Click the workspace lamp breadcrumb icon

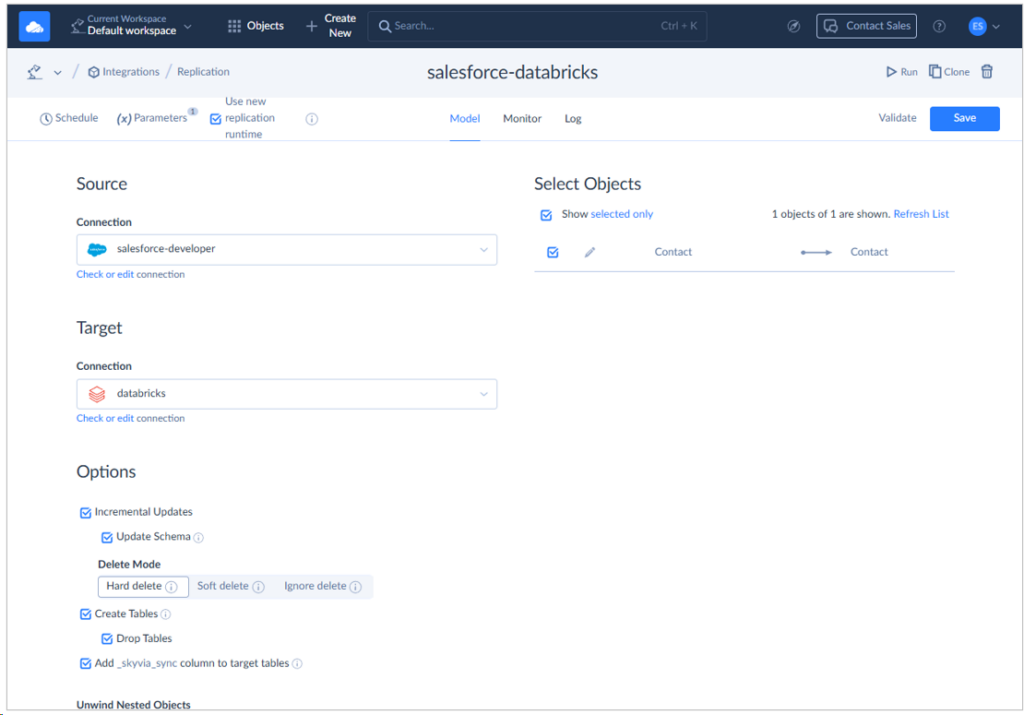(35, 72)
